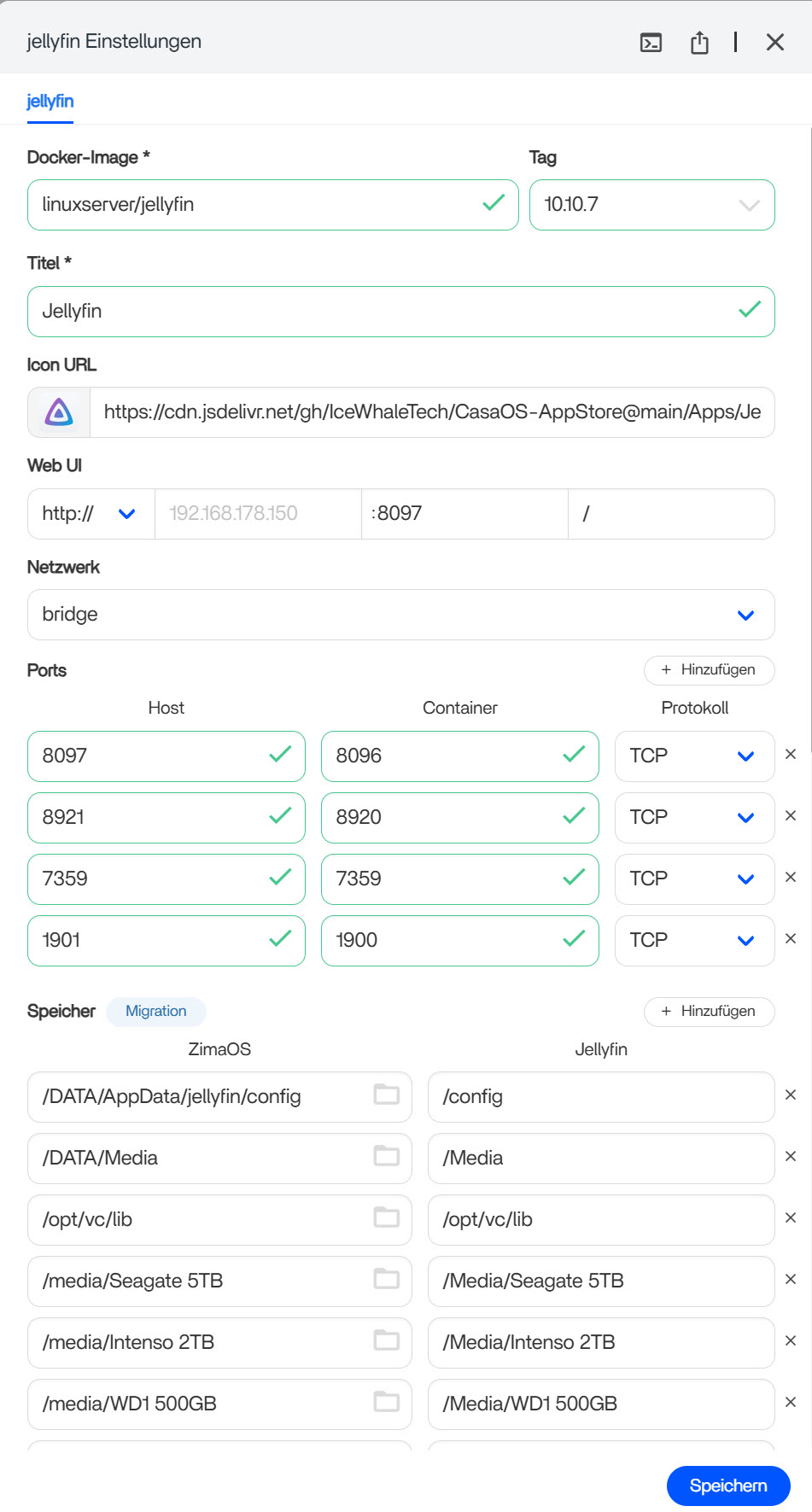812x1512 pixels.
Task: Remove the 1901 port mapping row
Action: click(791, 939)
